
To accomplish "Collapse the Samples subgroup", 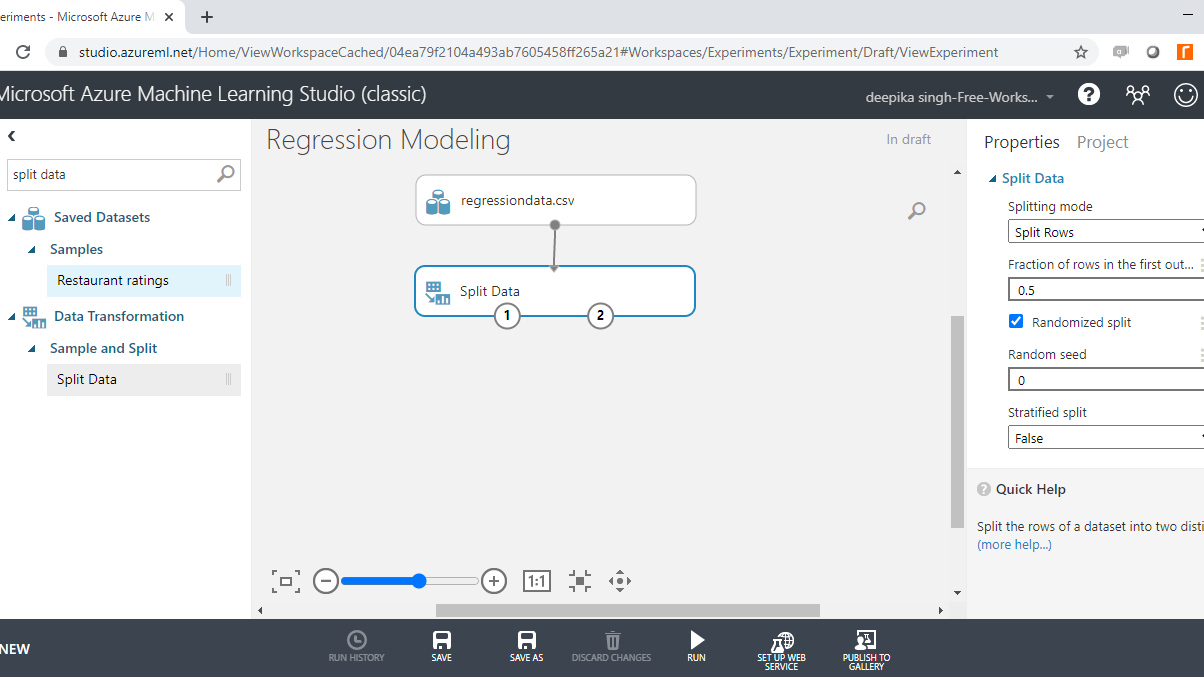I will [31, 250].
